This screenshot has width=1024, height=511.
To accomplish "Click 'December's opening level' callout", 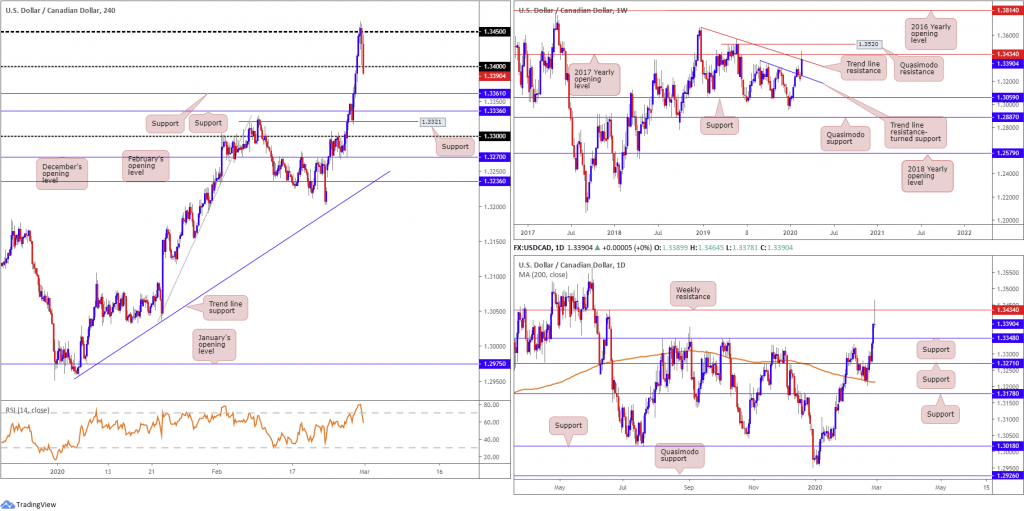I will [62, 173].
